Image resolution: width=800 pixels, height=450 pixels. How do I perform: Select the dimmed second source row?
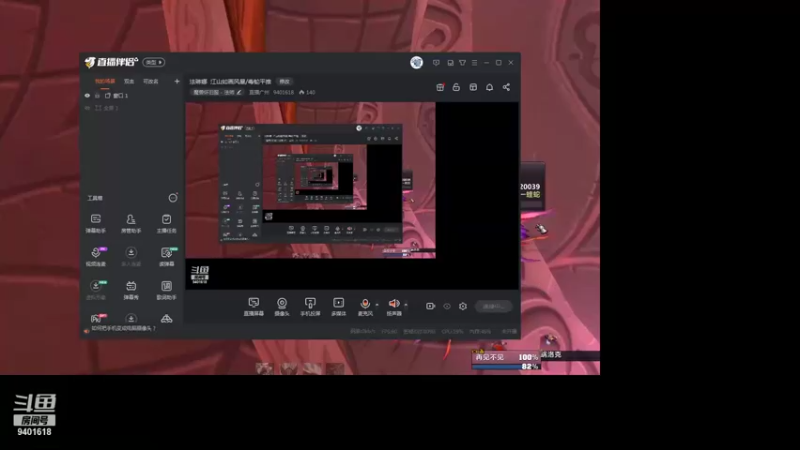click(132, 108)
